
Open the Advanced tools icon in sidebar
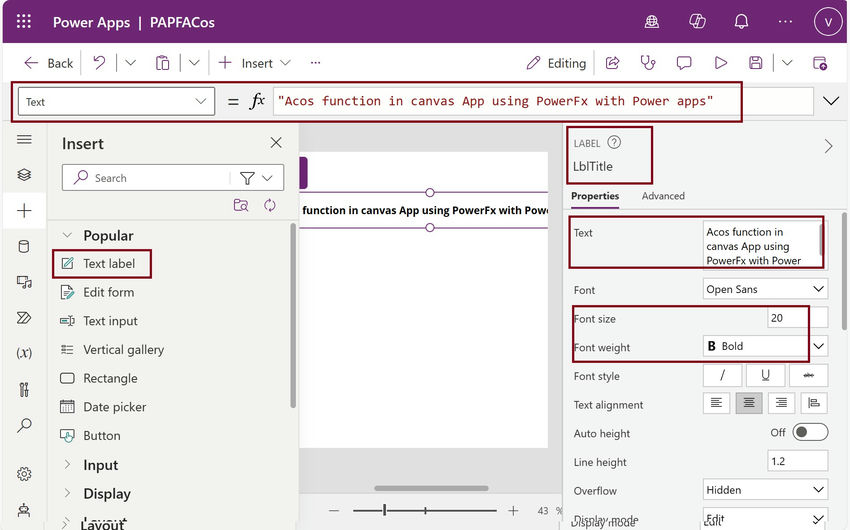(x=24, y=389)
